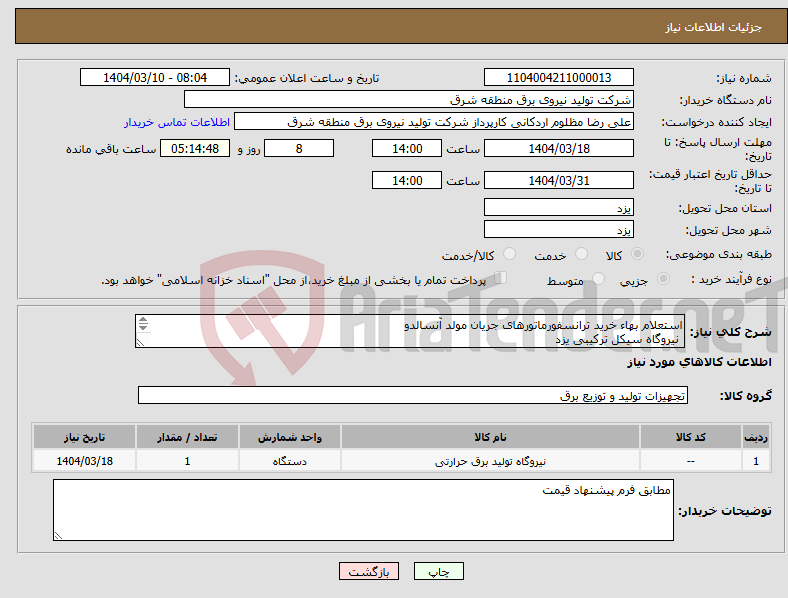Click the شماره نیاز field 1104004211000013
The height and width of the screenshot is (598, 788).
click(559, 77)
